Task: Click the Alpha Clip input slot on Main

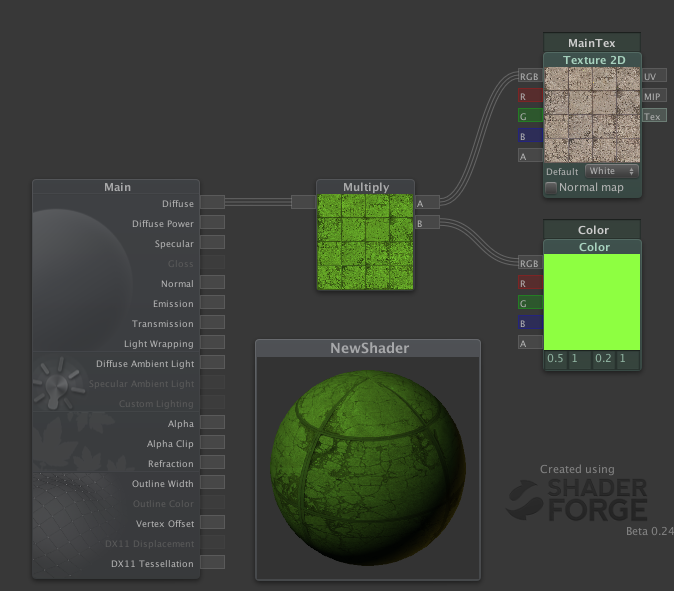Action: coord(212,443)
